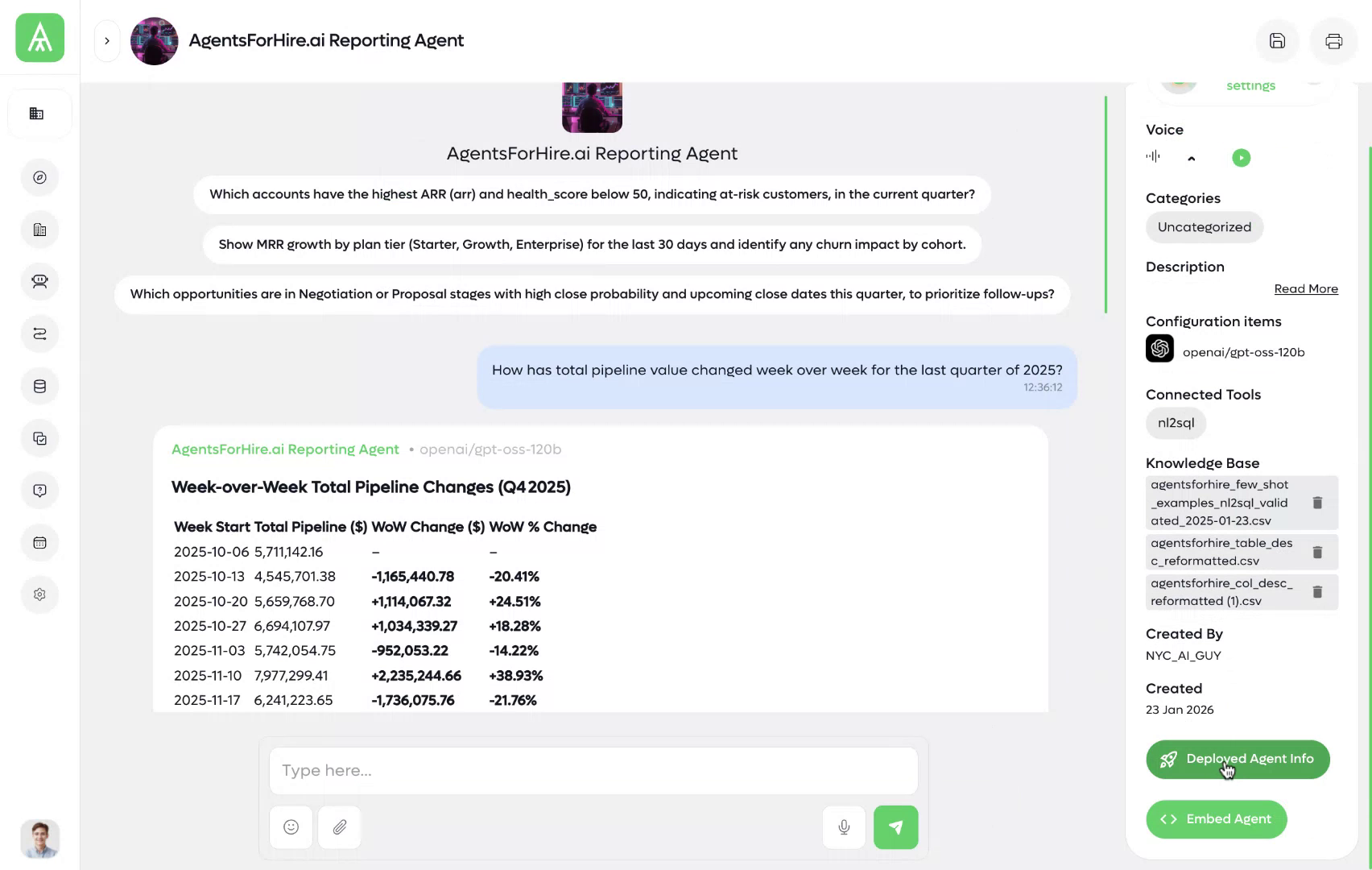The height and width of the screenshot is (870, 1372).
Task: Click the Type here message input
Action: click(593, 771)
